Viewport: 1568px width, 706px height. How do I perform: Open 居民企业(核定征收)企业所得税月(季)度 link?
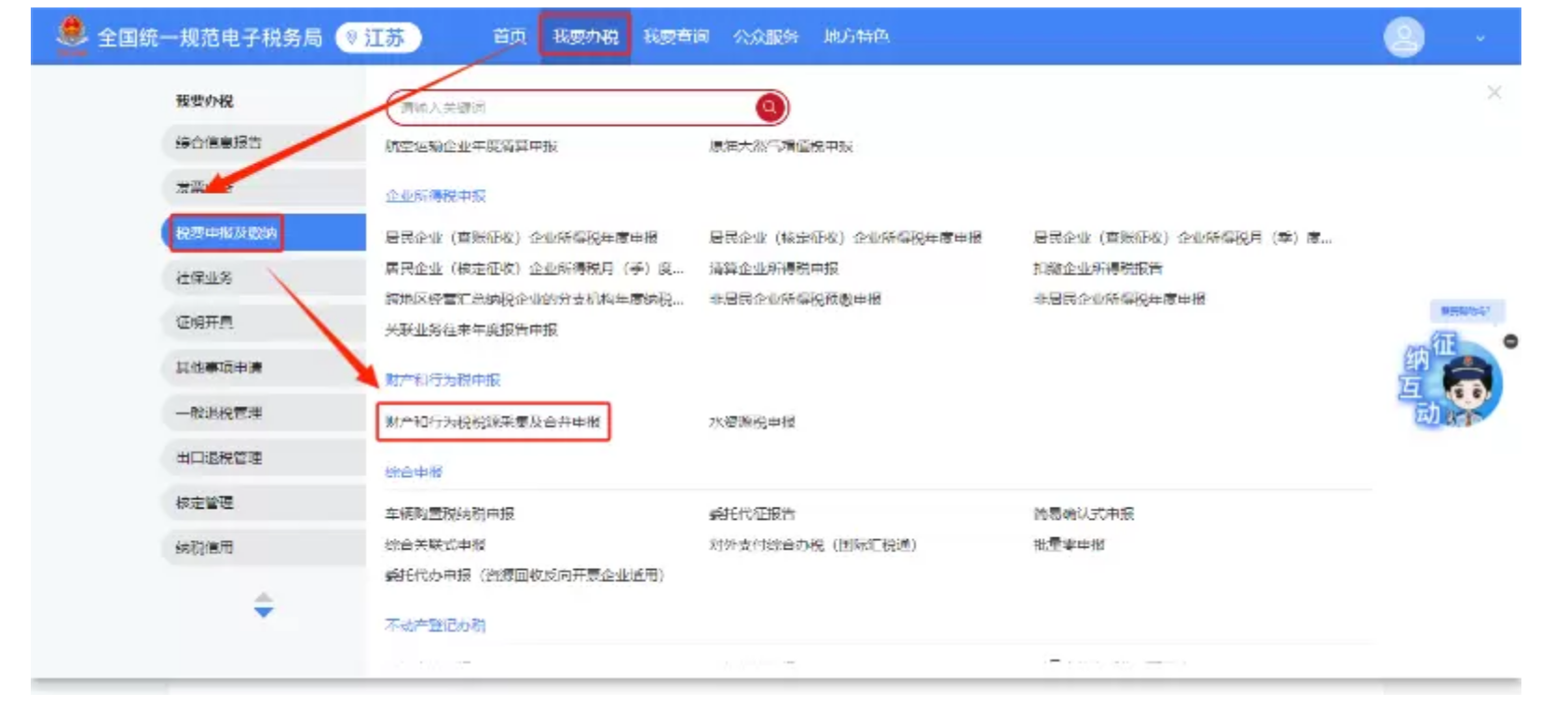(x=535, y=268)
